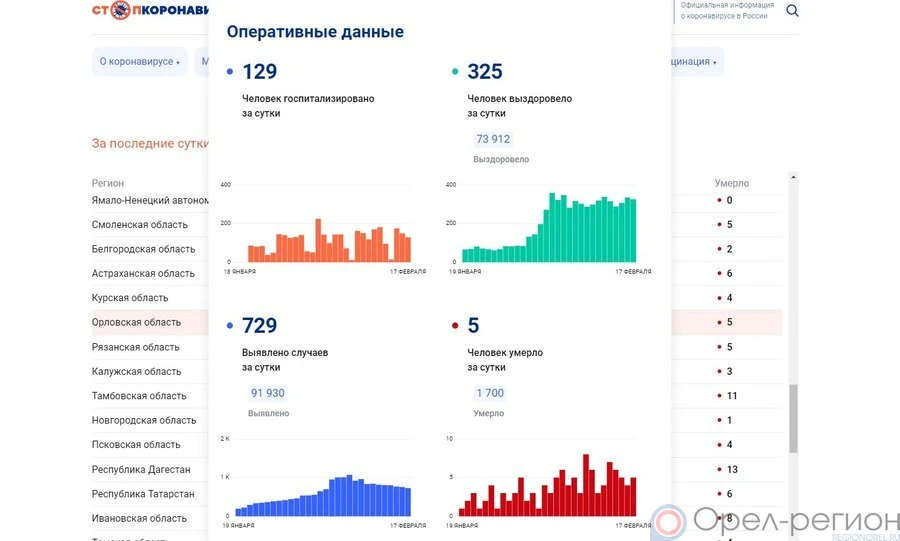900x541 pixels.
Task: Click the 91 930 detected cases badge
Action: (x=267, y=393)
